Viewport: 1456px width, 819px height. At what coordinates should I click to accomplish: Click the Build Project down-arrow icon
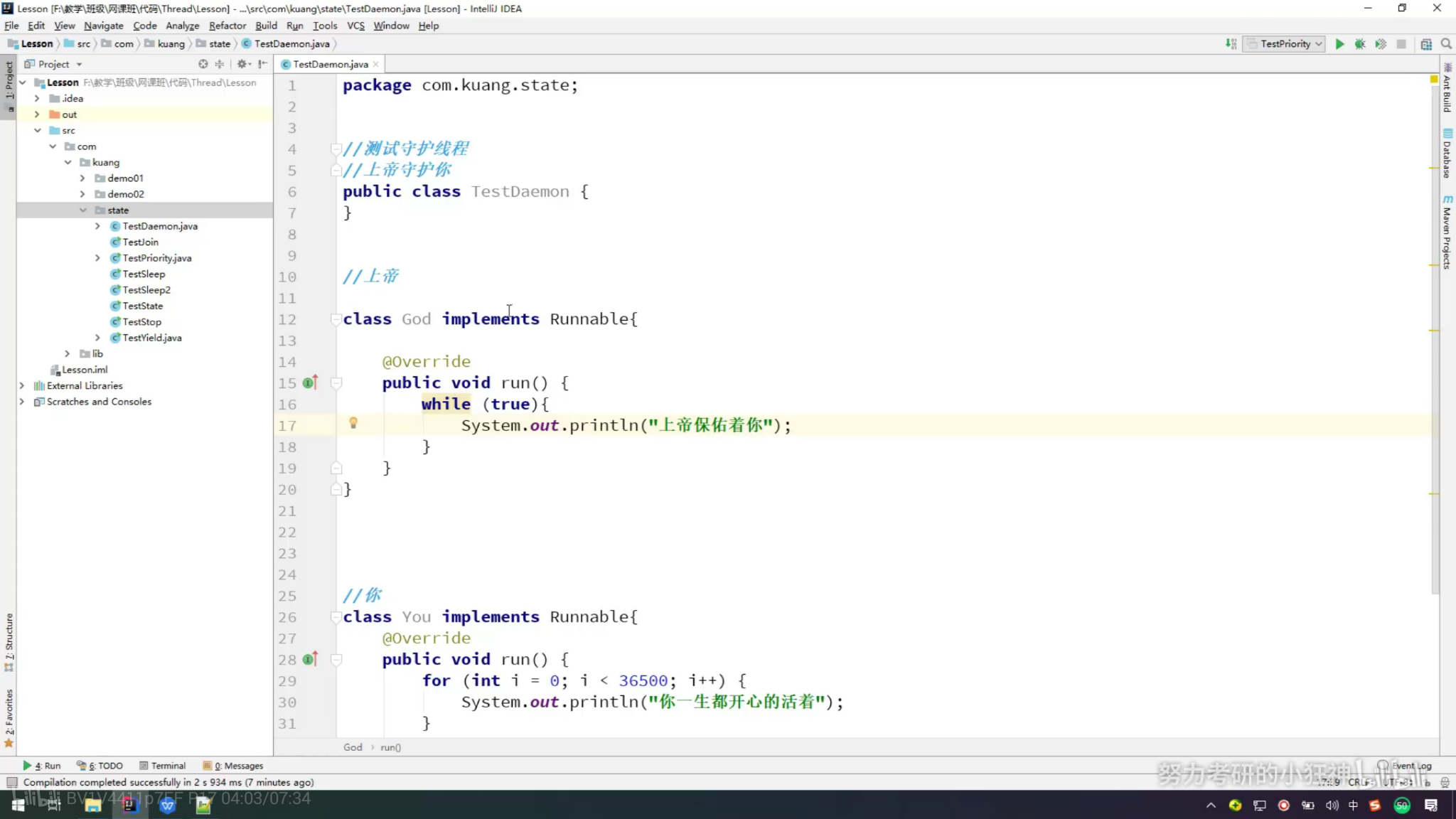click(x=1231, y=44)
